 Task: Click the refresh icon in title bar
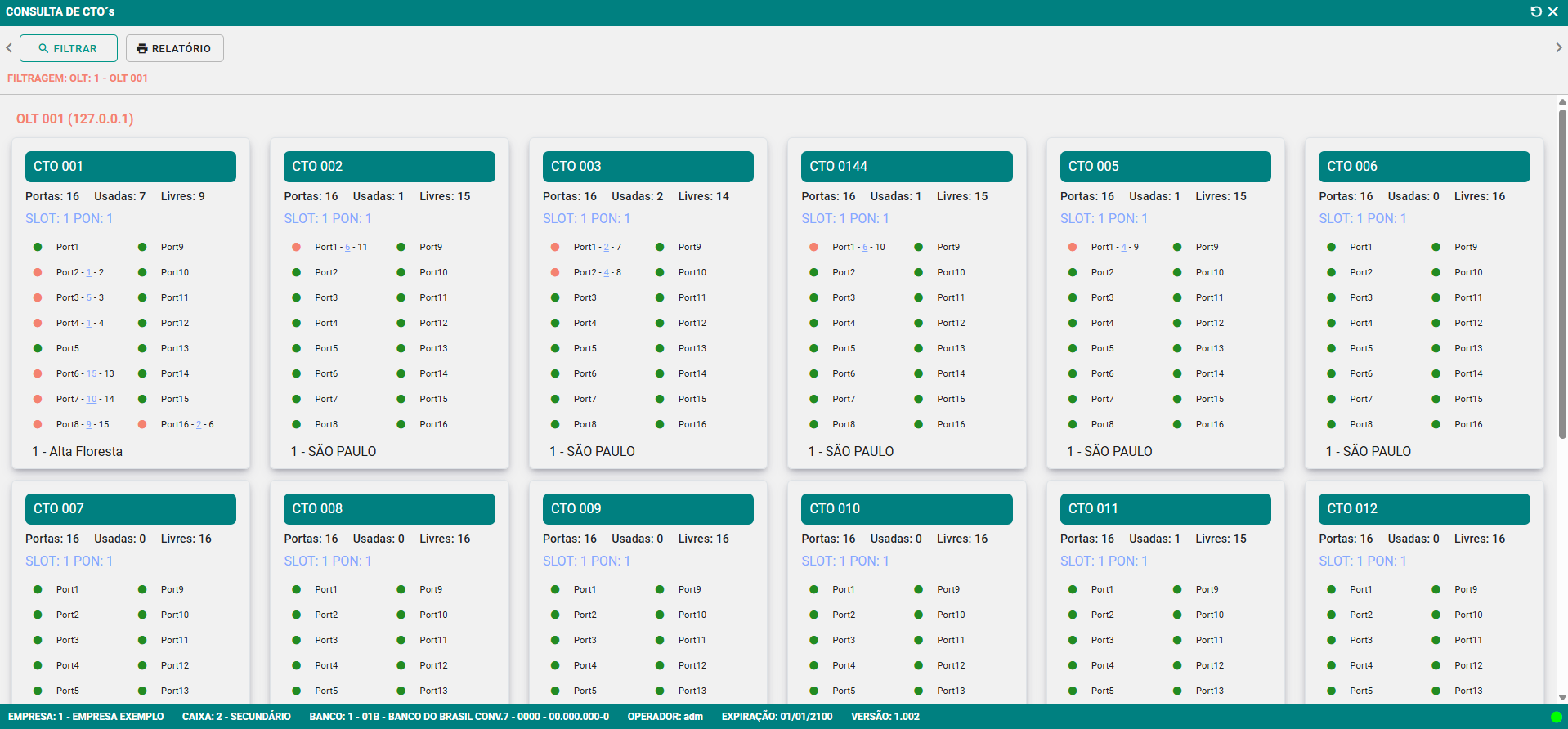[1535, 11]
